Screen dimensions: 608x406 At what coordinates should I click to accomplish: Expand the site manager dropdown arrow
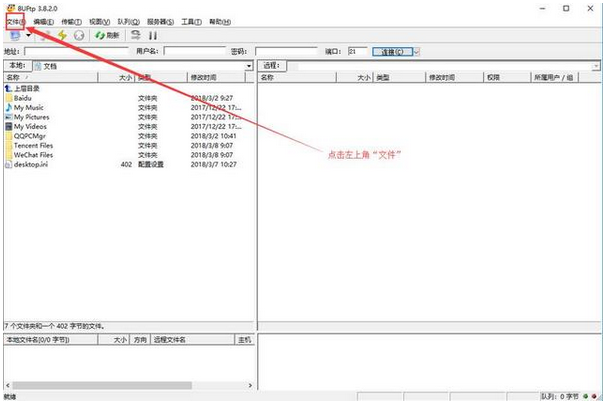[28, 36]
